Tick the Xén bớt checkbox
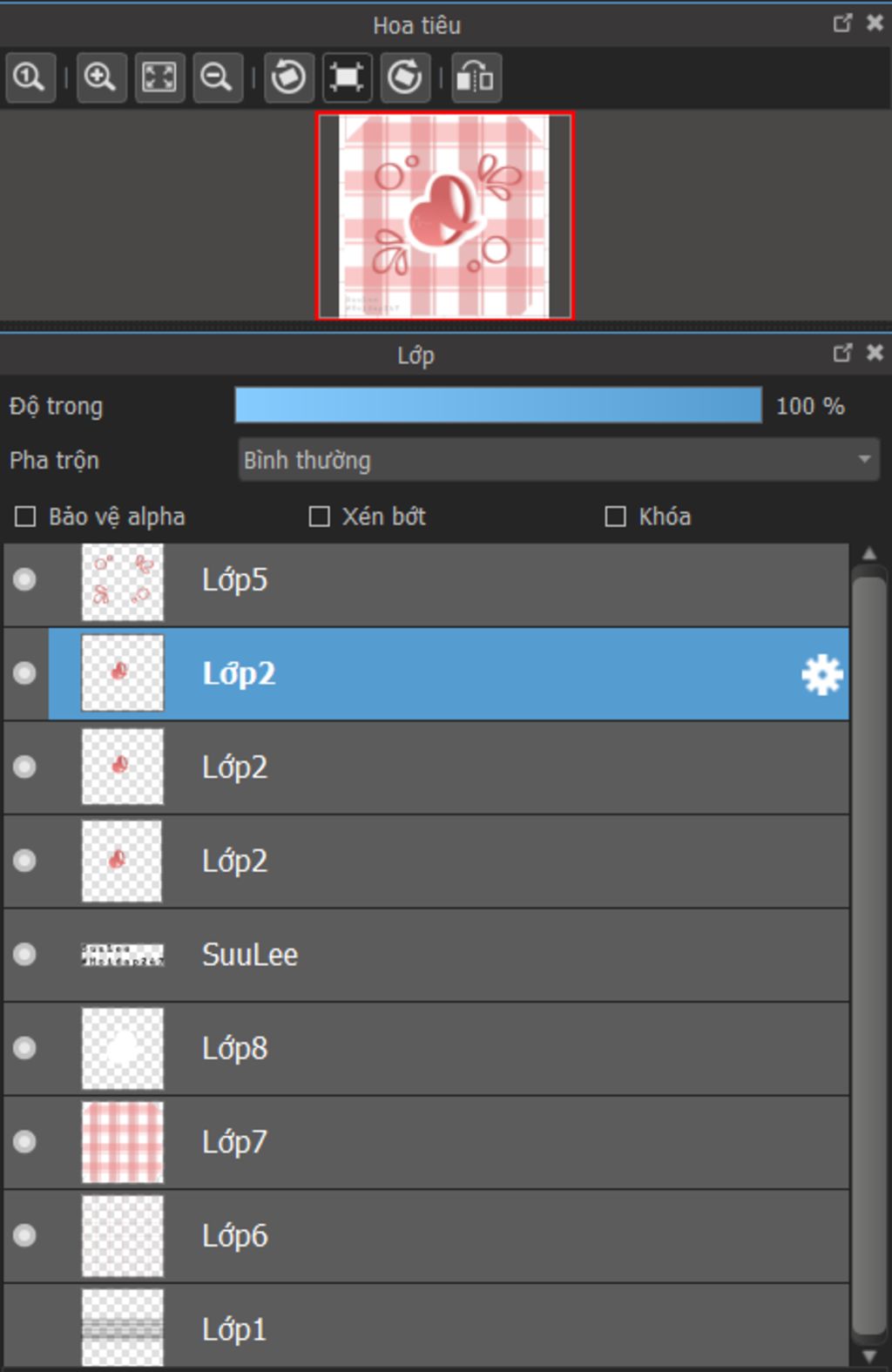 coord(320,517)
